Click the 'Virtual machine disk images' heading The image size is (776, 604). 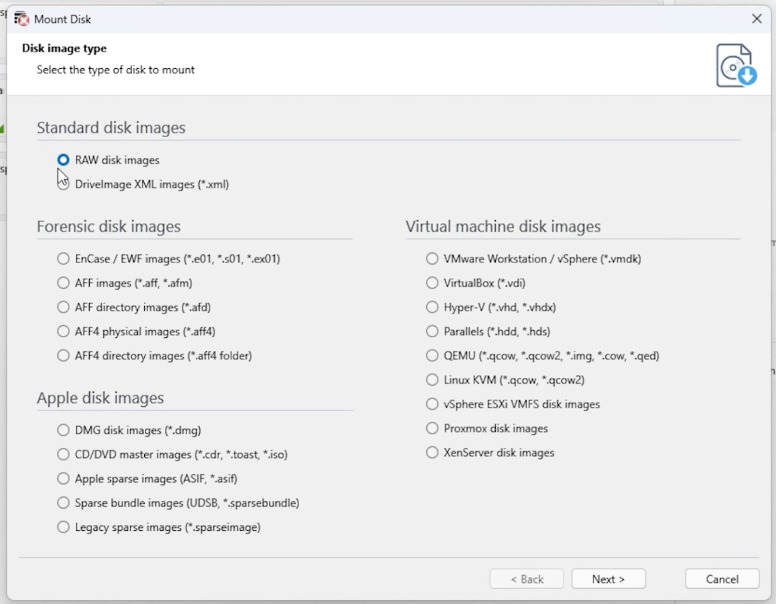point(503,227)
